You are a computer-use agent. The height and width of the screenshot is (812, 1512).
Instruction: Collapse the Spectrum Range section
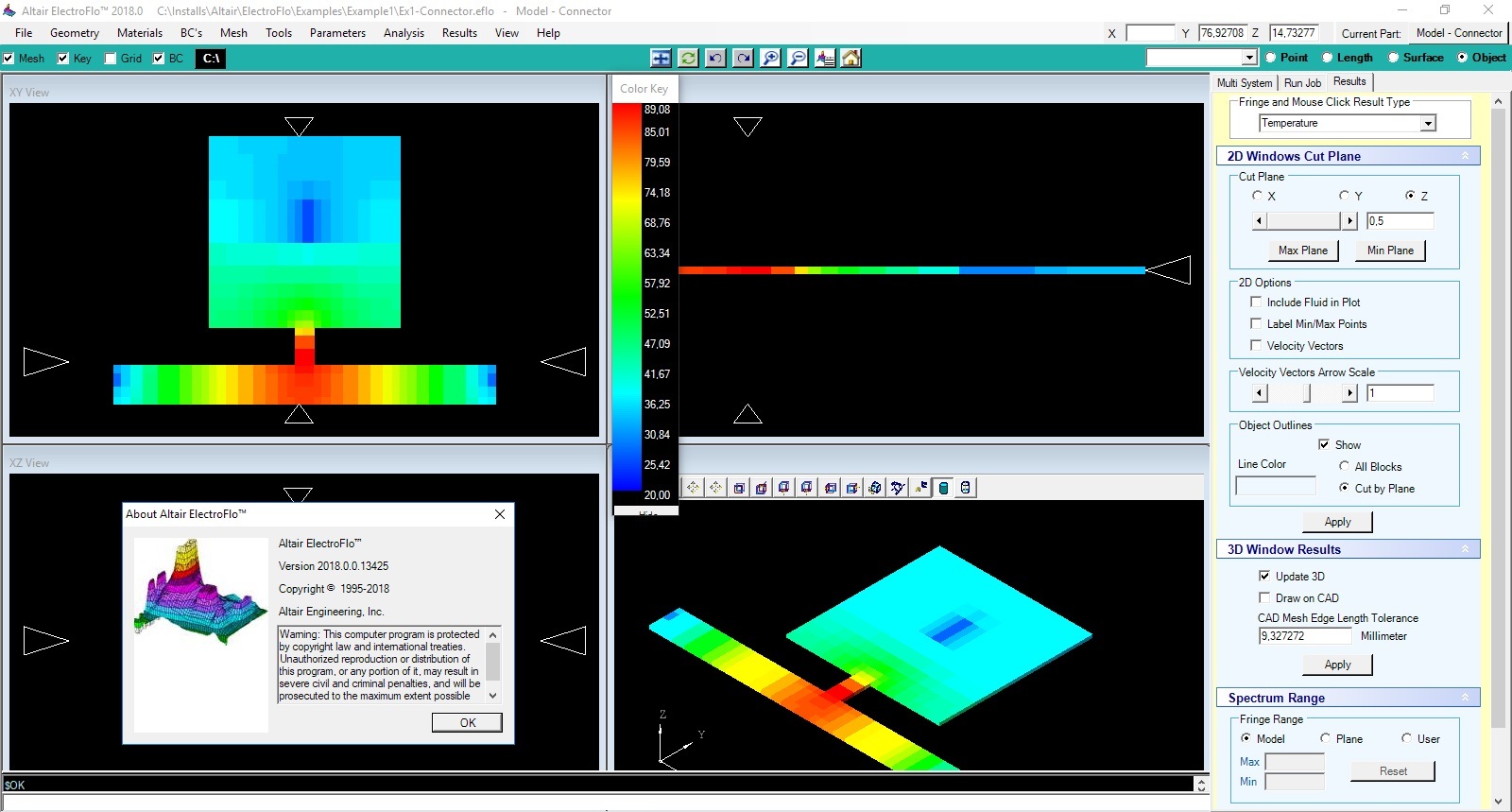1465,698
